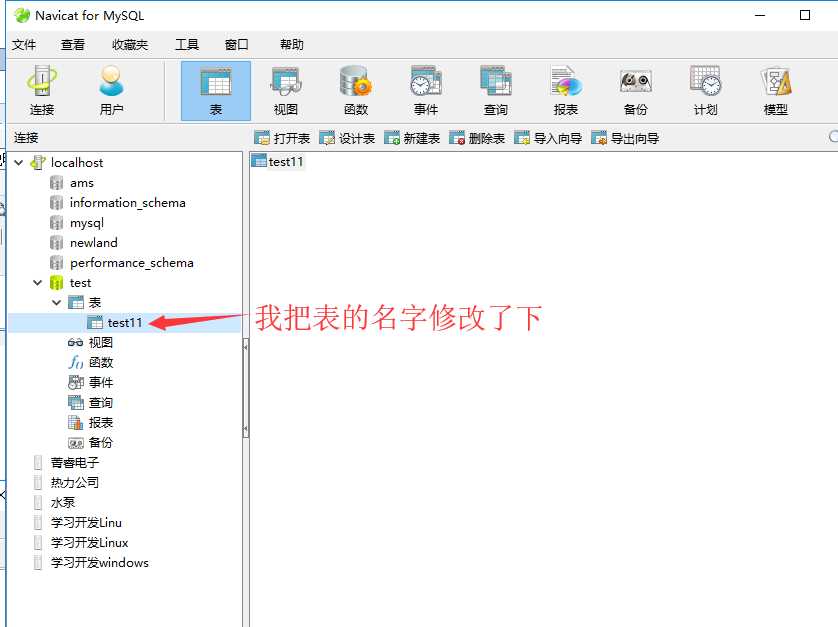Open the 查看 (View) menu
838x627 pixels.
click(73, 45)
